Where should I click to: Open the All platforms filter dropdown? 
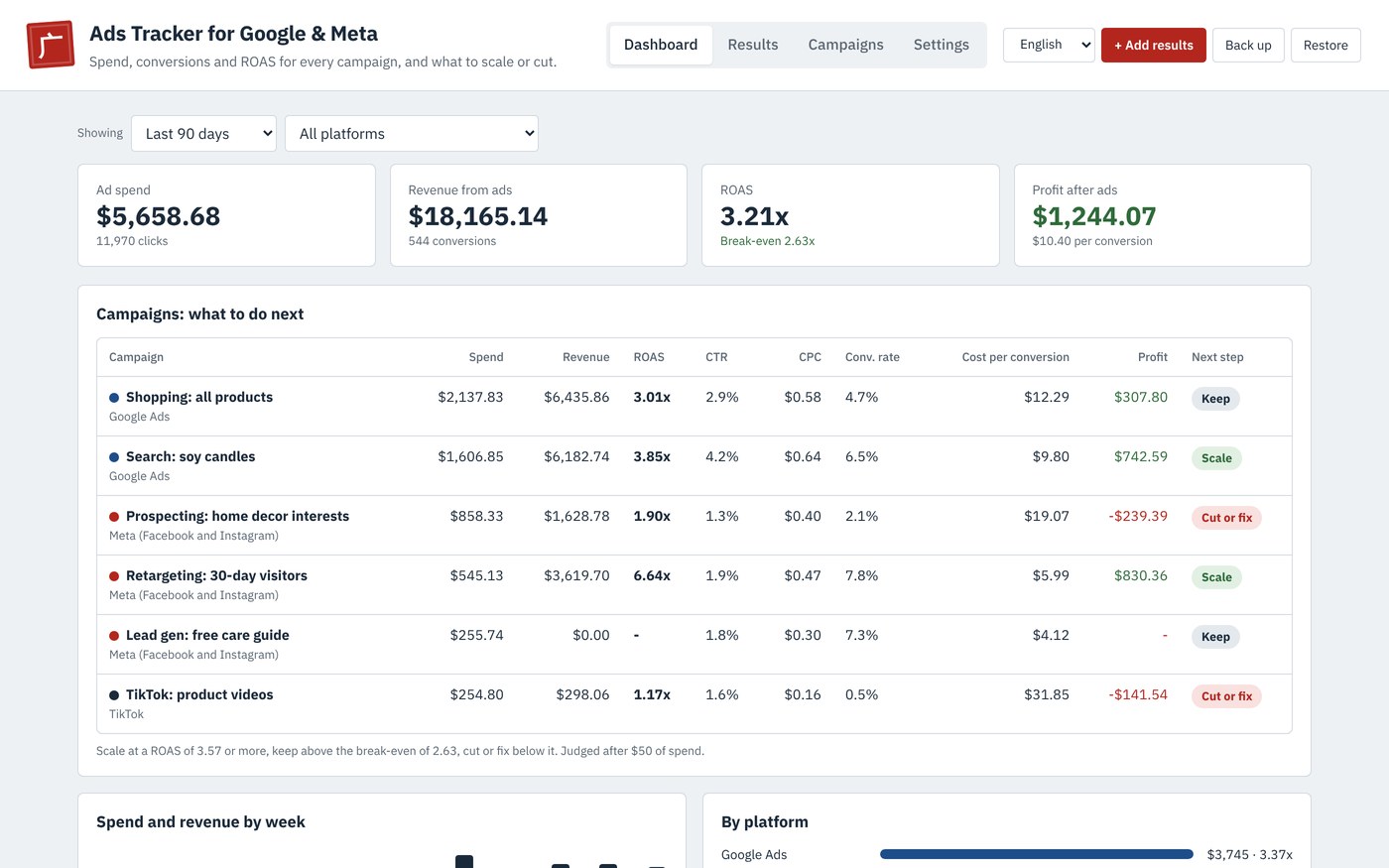412,134
